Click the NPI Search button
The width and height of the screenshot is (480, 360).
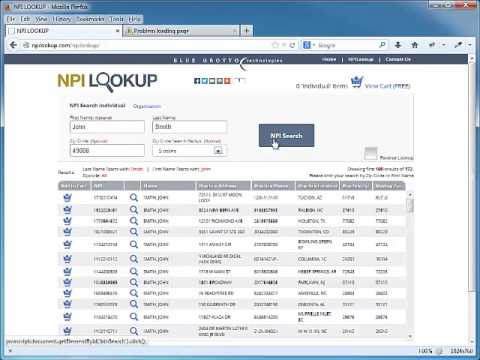click(x=286, y=136)
